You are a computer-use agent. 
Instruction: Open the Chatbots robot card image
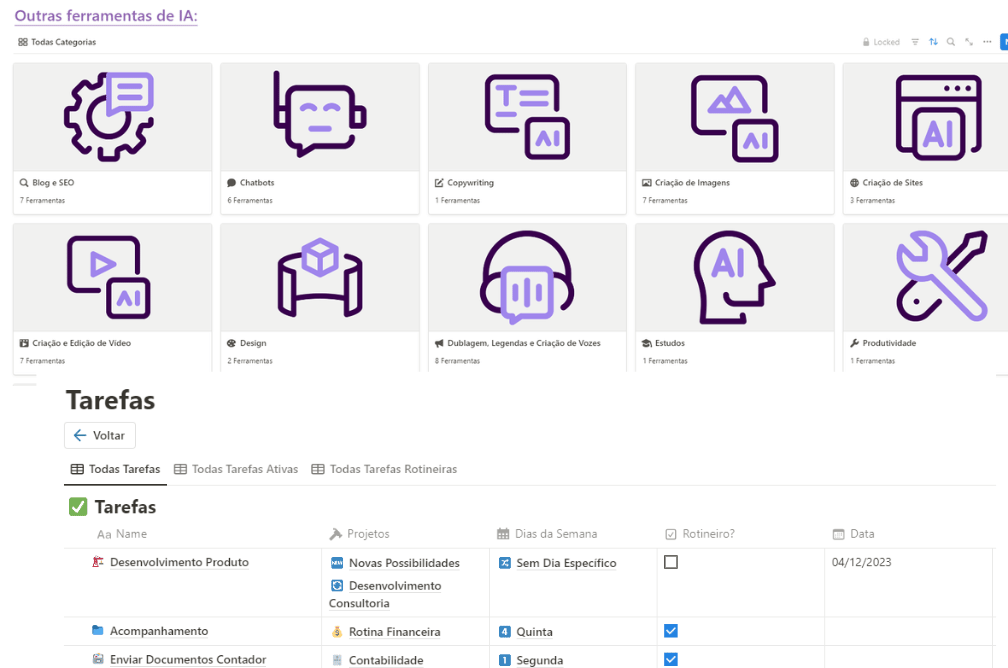click(319, 116)
